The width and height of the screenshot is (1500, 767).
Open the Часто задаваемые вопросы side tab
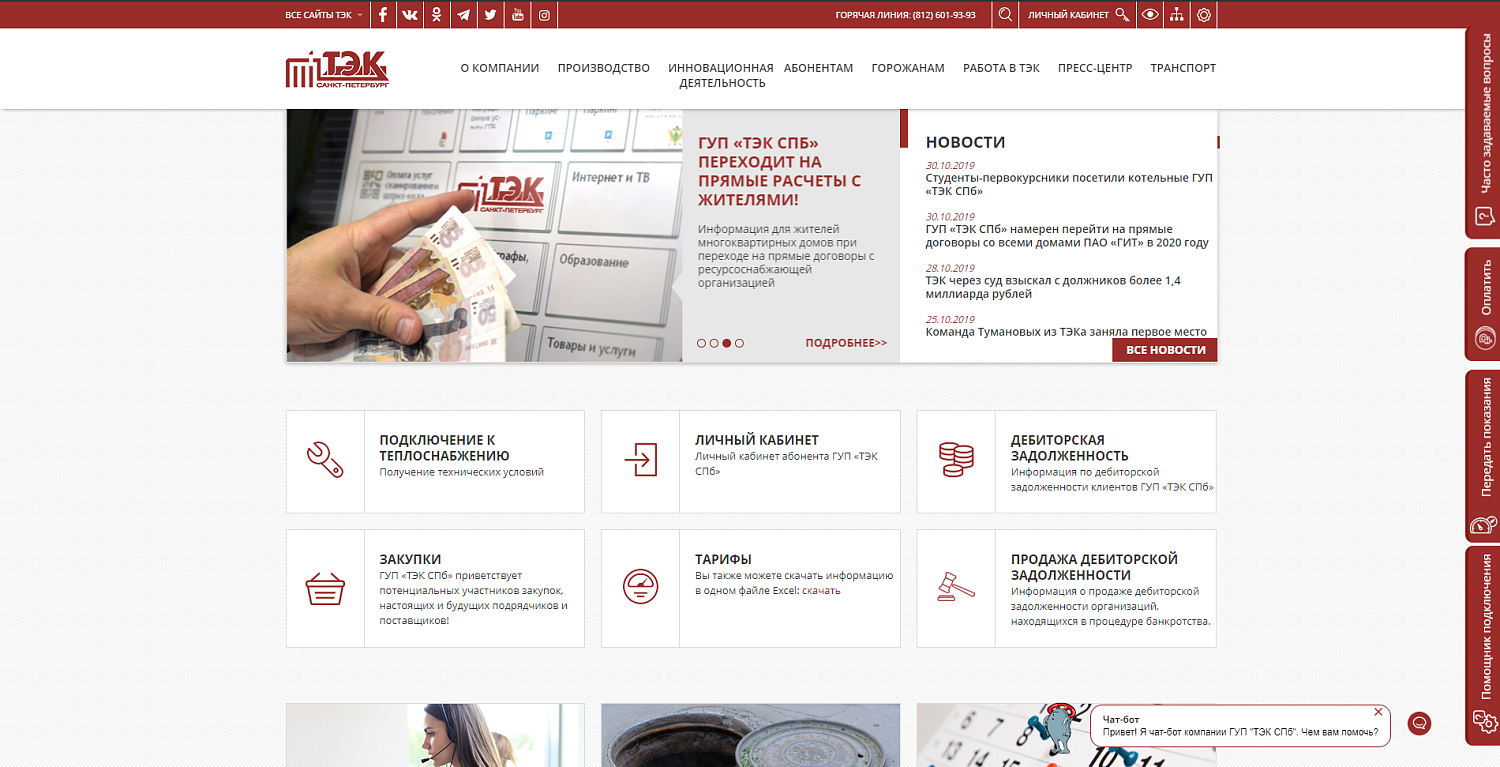[1483, 132]
